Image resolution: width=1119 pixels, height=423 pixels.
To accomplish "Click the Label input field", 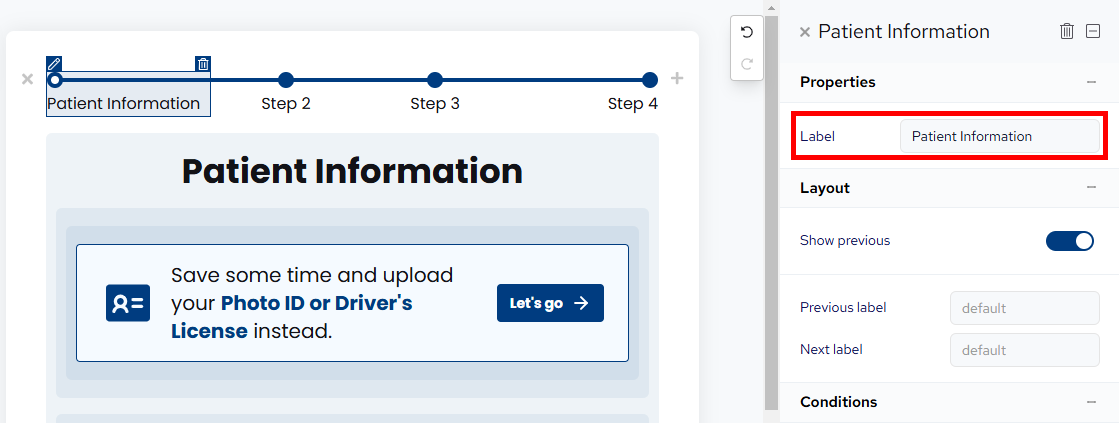I will (x=1000, y=136).
